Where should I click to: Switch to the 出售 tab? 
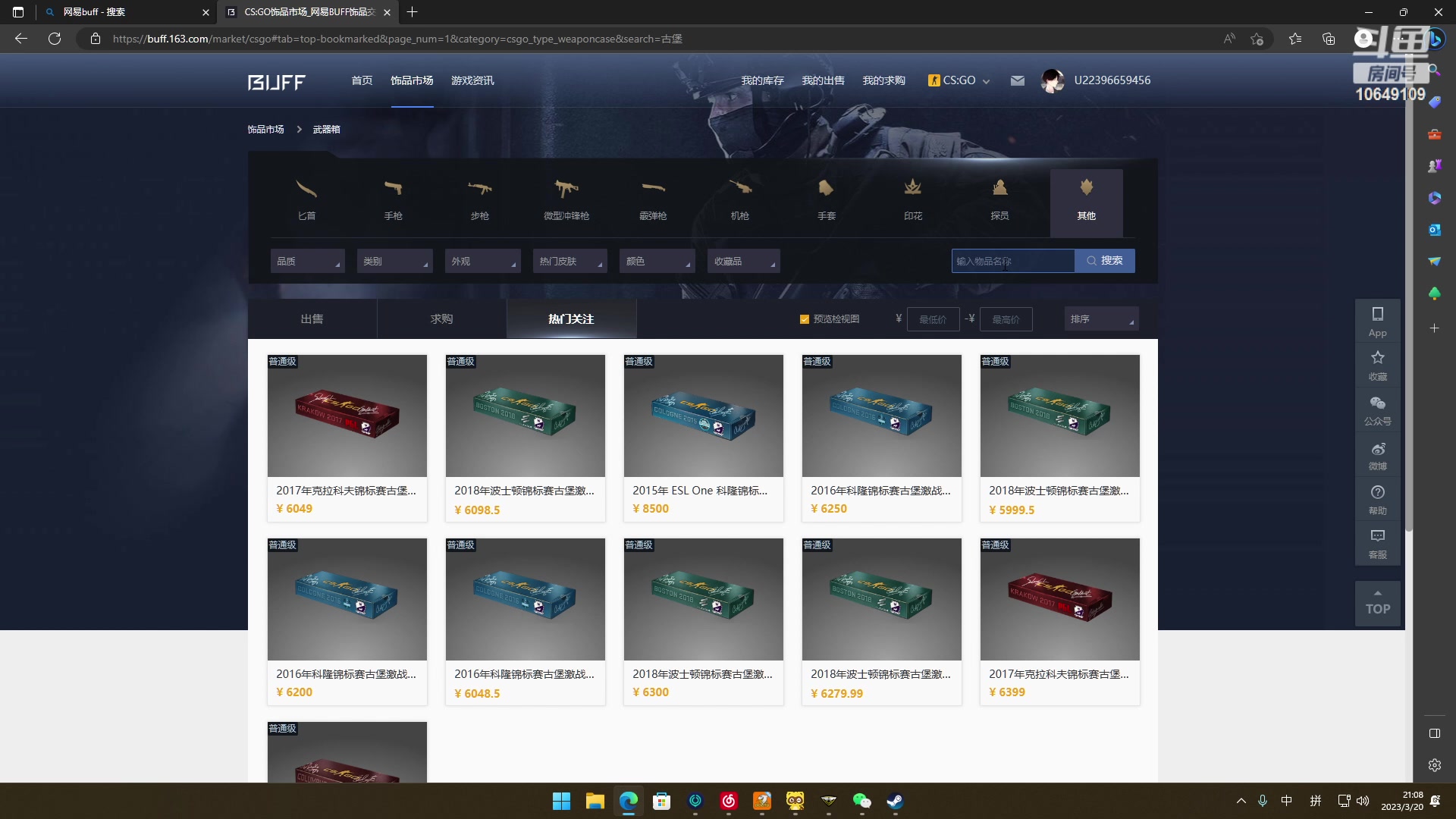pos(312,319)
